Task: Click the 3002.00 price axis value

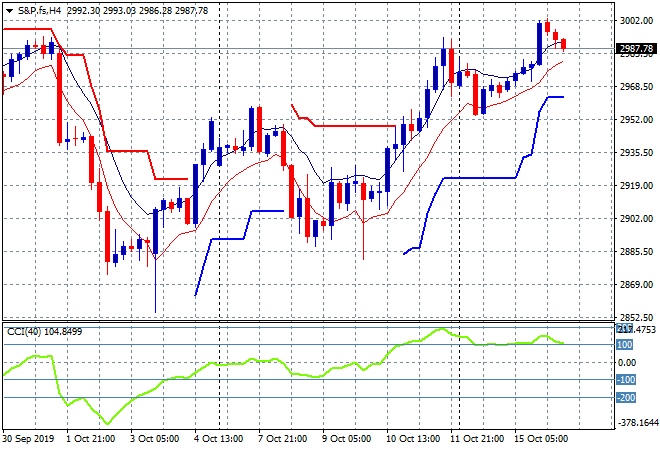Action: pos(636,21)
